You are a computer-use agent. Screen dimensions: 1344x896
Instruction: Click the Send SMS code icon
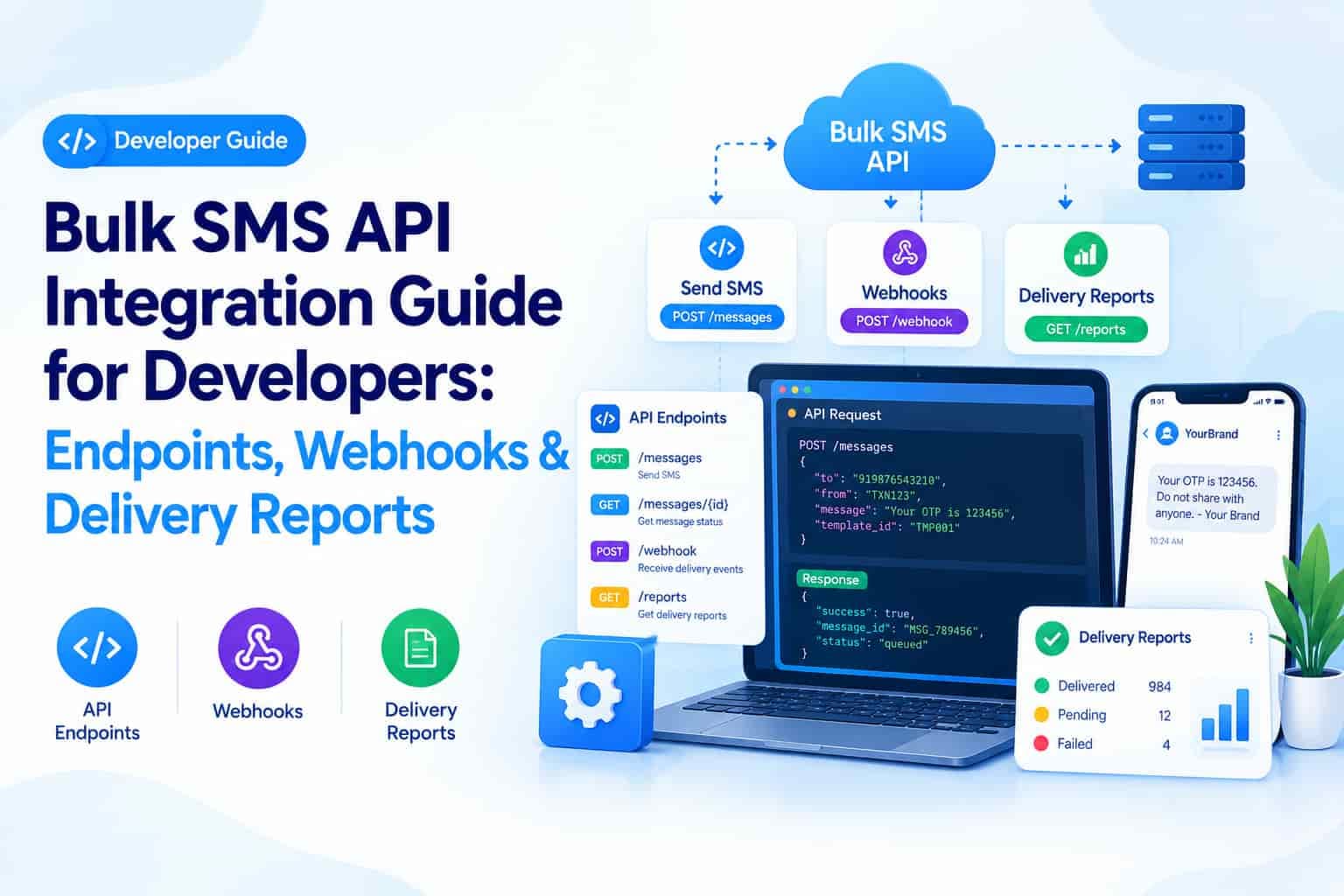click(722, 248)
